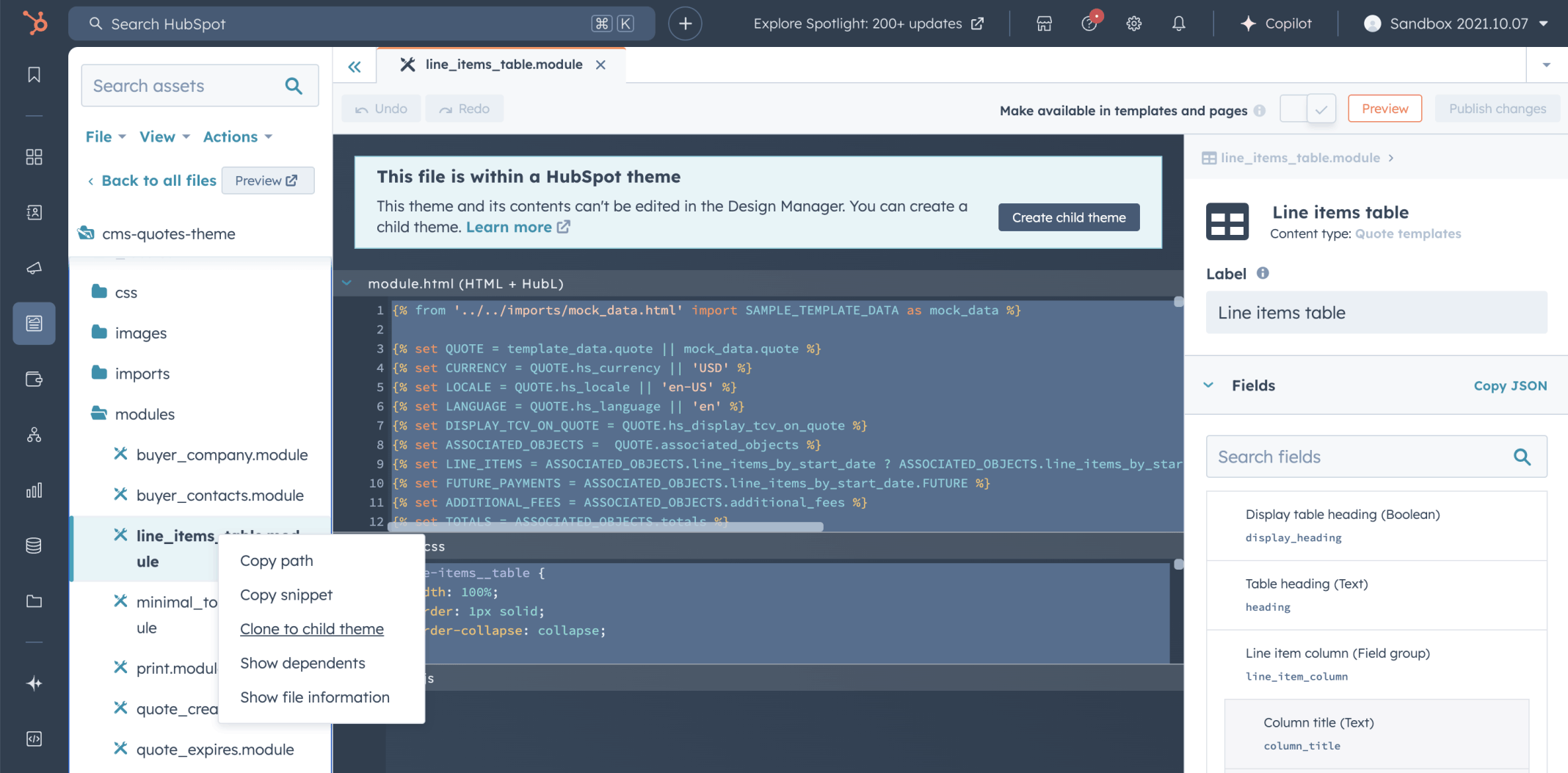Open the Library folder icon in sidebar
The width and height of the screenshot is (1568, 773).
pyautogui.click(x=34, y=601)
